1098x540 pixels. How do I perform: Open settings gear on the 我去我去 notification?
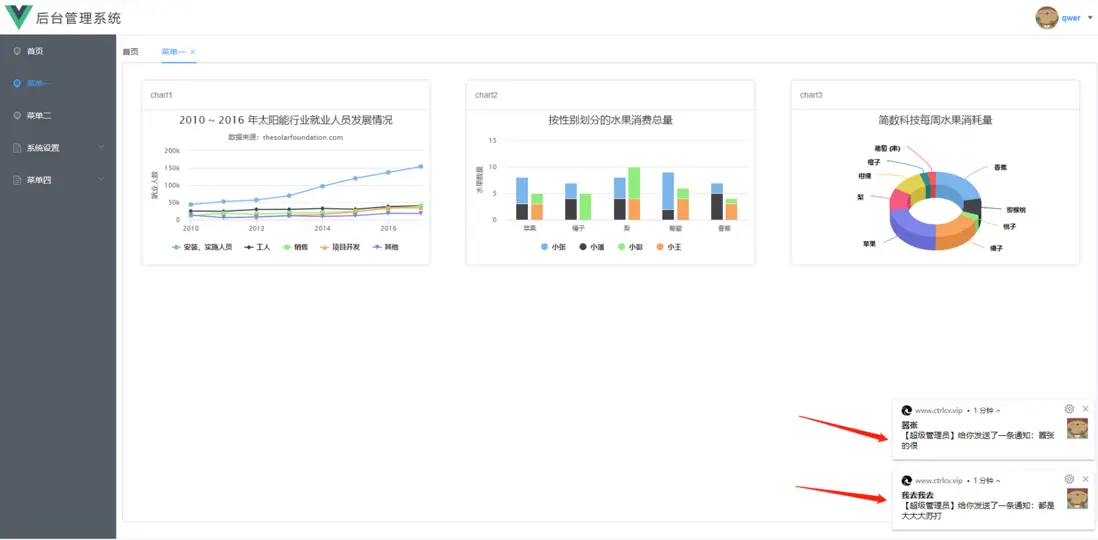[1069, 479]
